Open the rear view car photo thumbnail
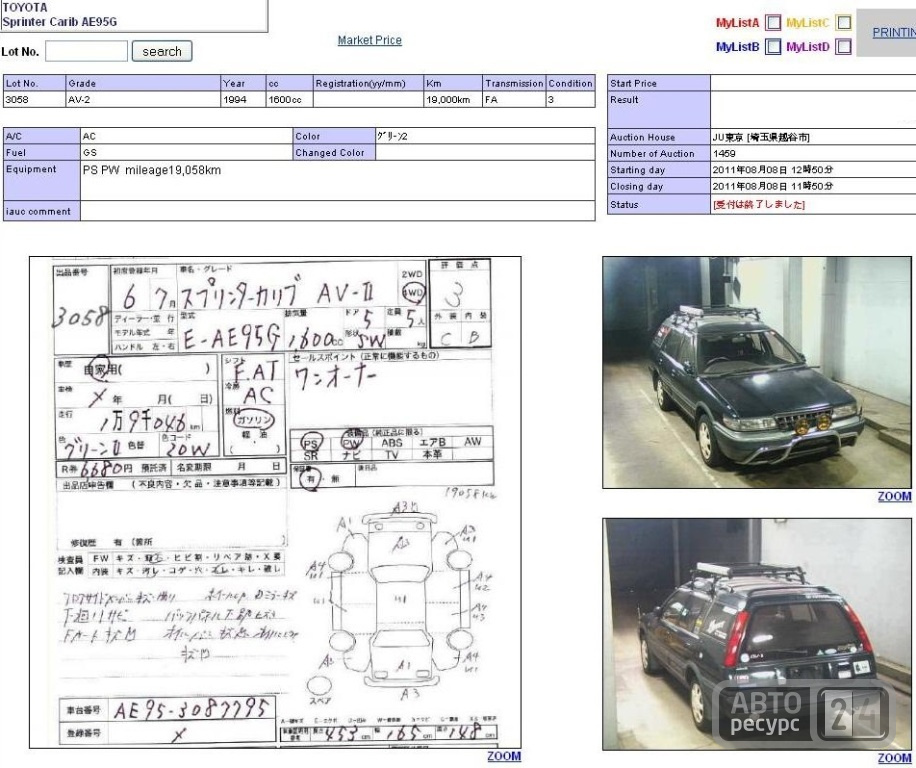Image resolution: width=916 pixels, height=768 pixels. [x=757, y=634]
